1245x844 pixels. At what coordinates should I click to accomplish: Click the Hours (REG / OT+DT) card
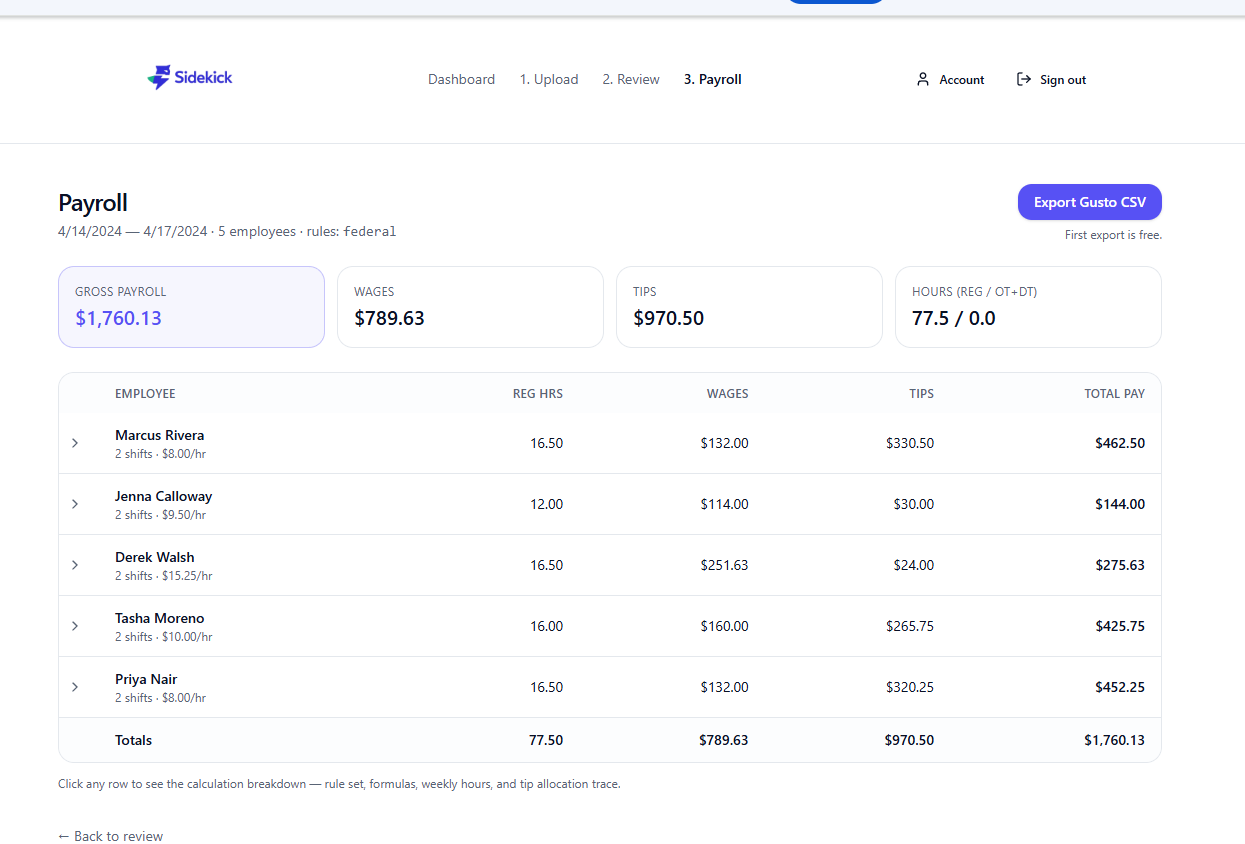[x=1028, y=307]
